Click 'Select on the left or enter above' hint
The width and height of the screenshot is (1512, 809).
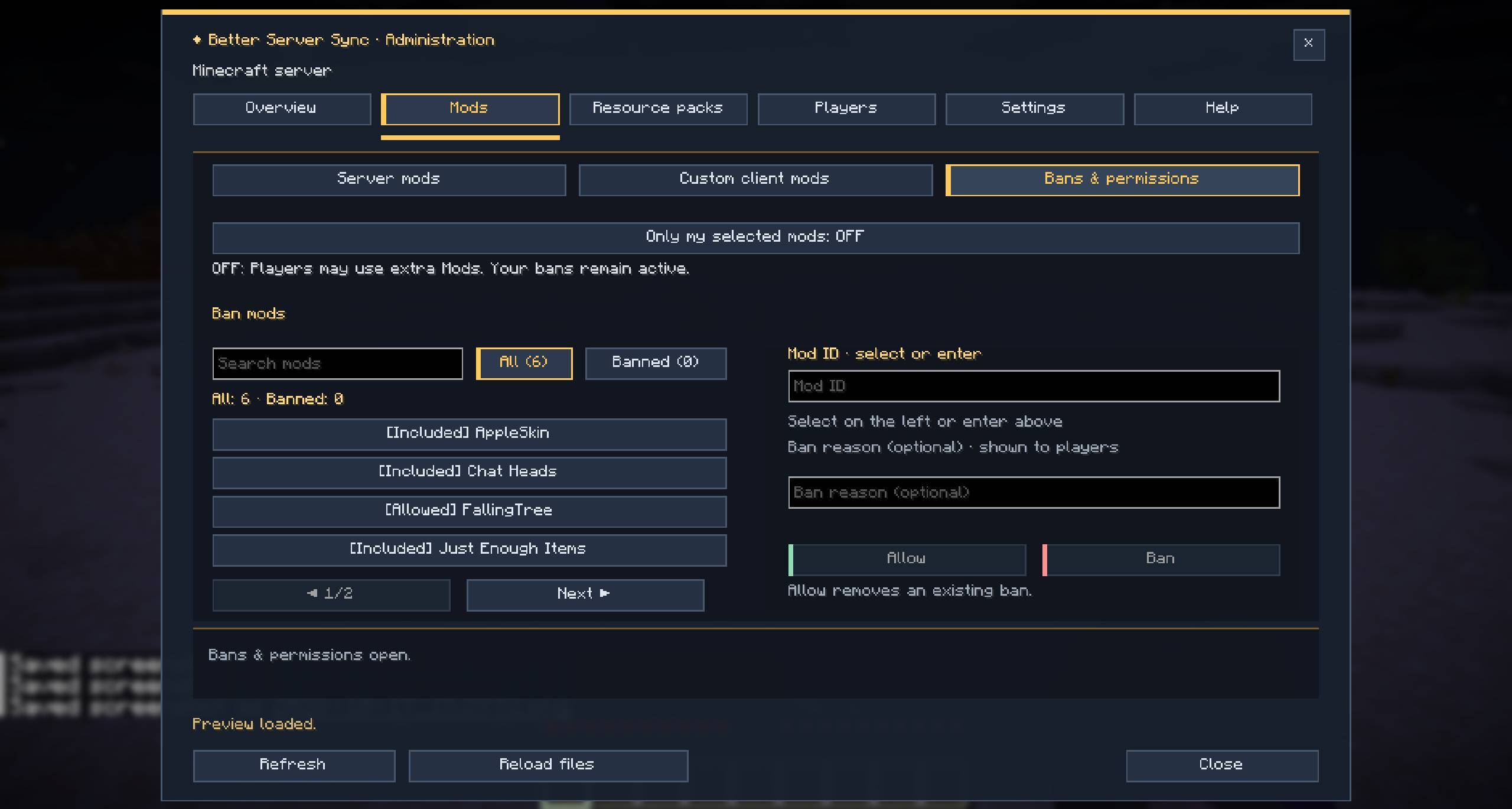(925, 422)
